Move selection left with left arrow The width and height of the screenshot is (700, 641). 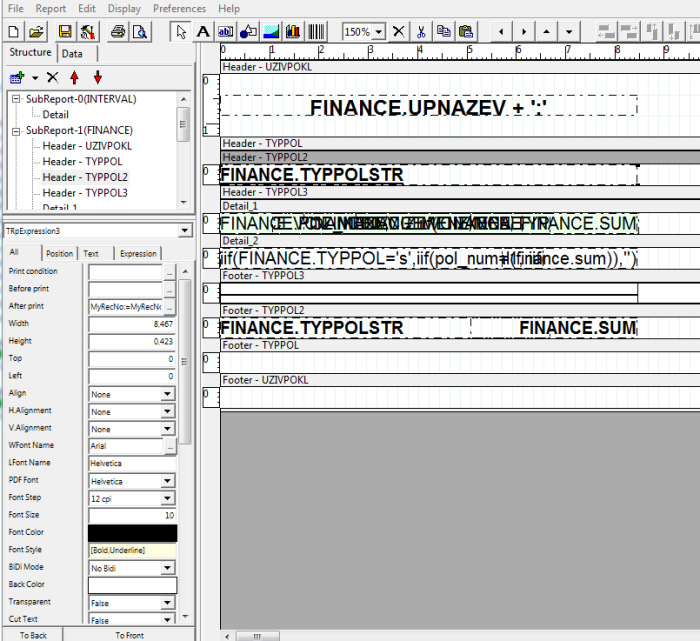pyautogui.click(x=501, y=32)
